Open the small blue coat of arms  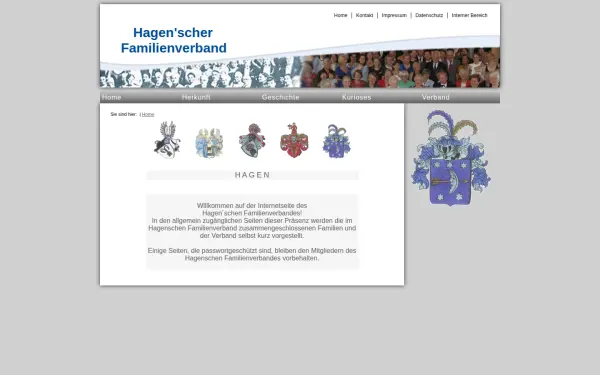click(336, 141)
